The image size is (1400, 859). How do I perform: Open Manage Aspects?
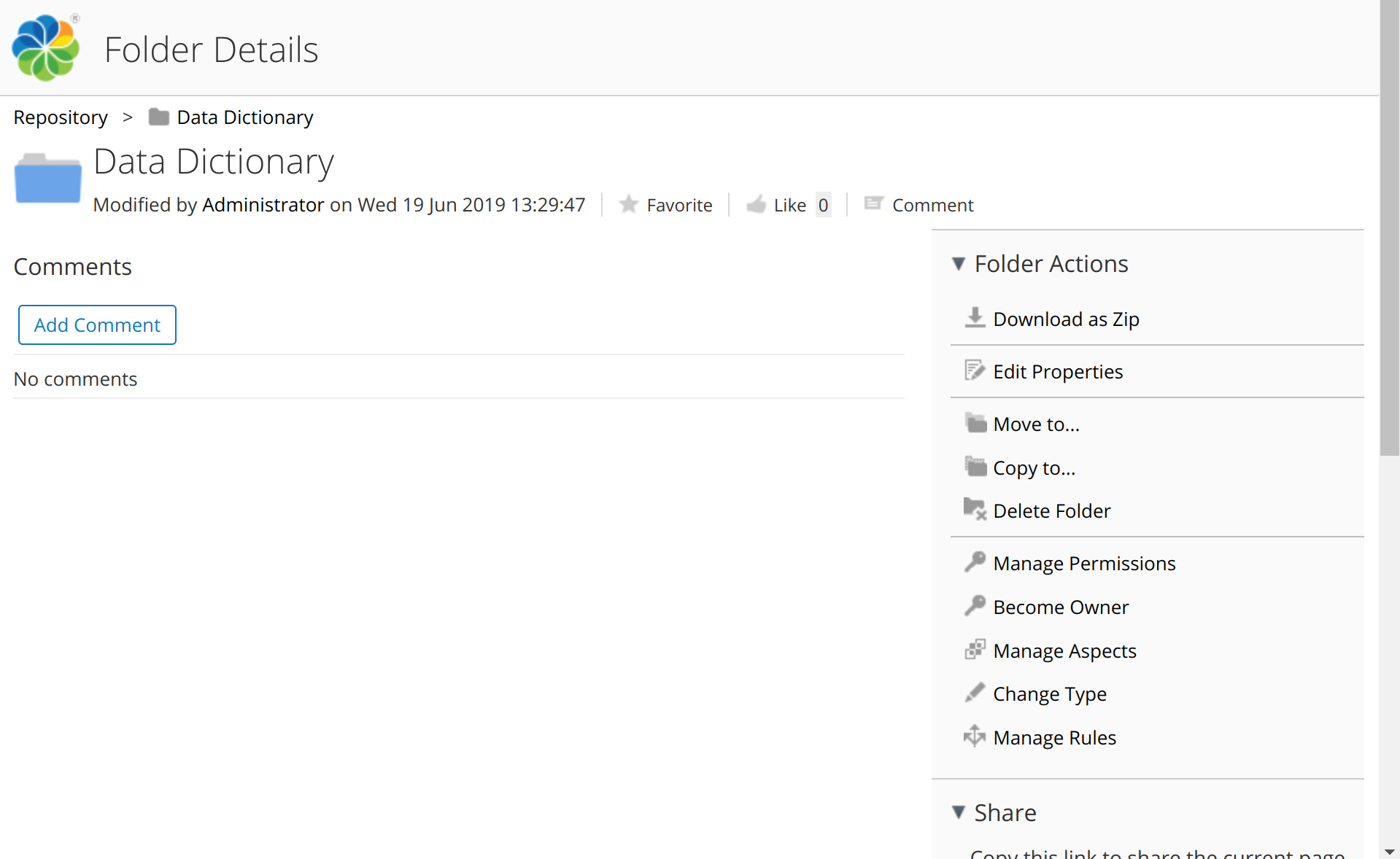[x=1064, y=650]
